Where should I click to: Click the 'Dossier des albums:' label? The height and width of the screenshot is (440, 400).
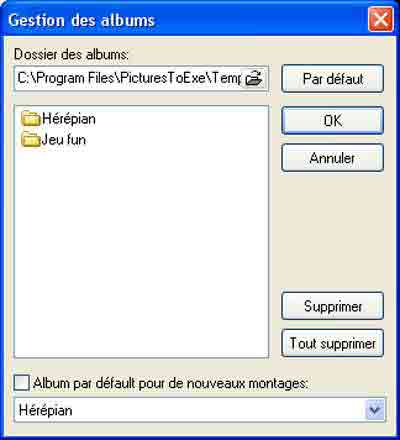[71, 54]
